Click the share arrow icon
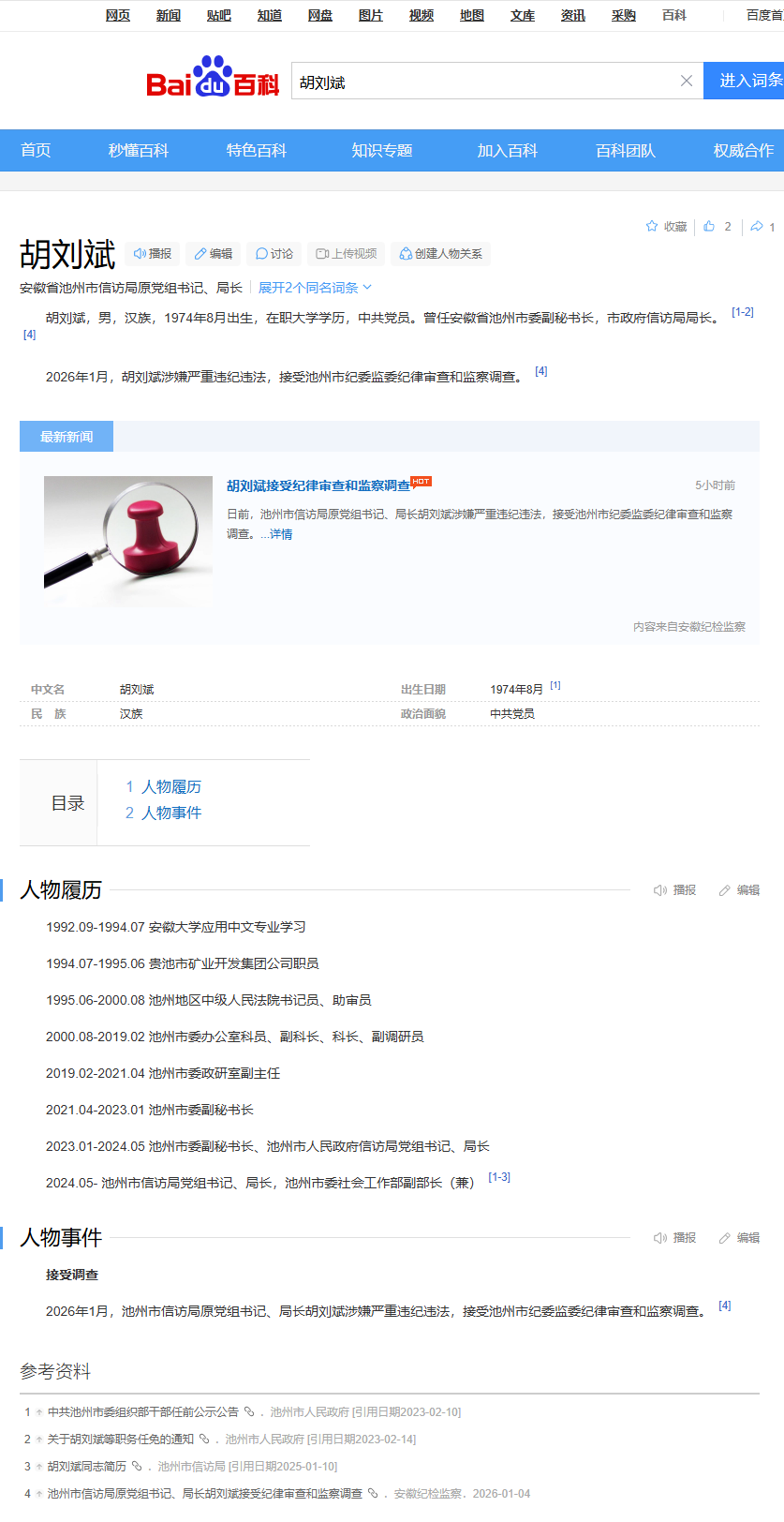Viewport: 784px width, 1522px height. (x=757, y=226)
